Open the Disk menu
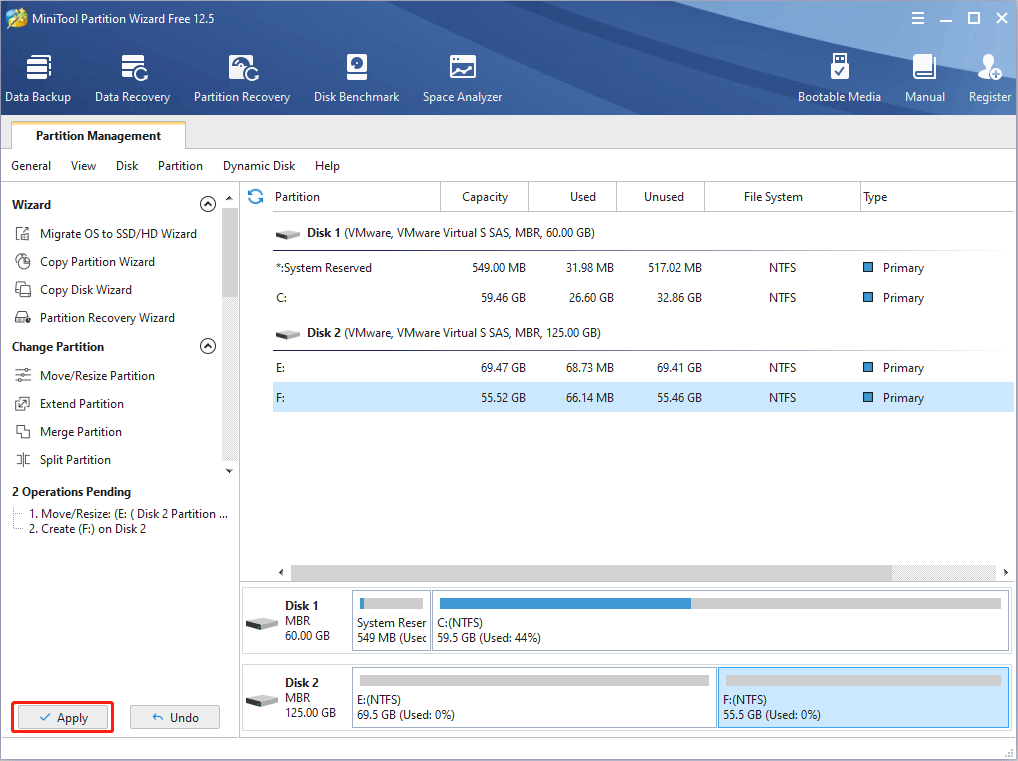1018x761 pixels. pos(127,166)
